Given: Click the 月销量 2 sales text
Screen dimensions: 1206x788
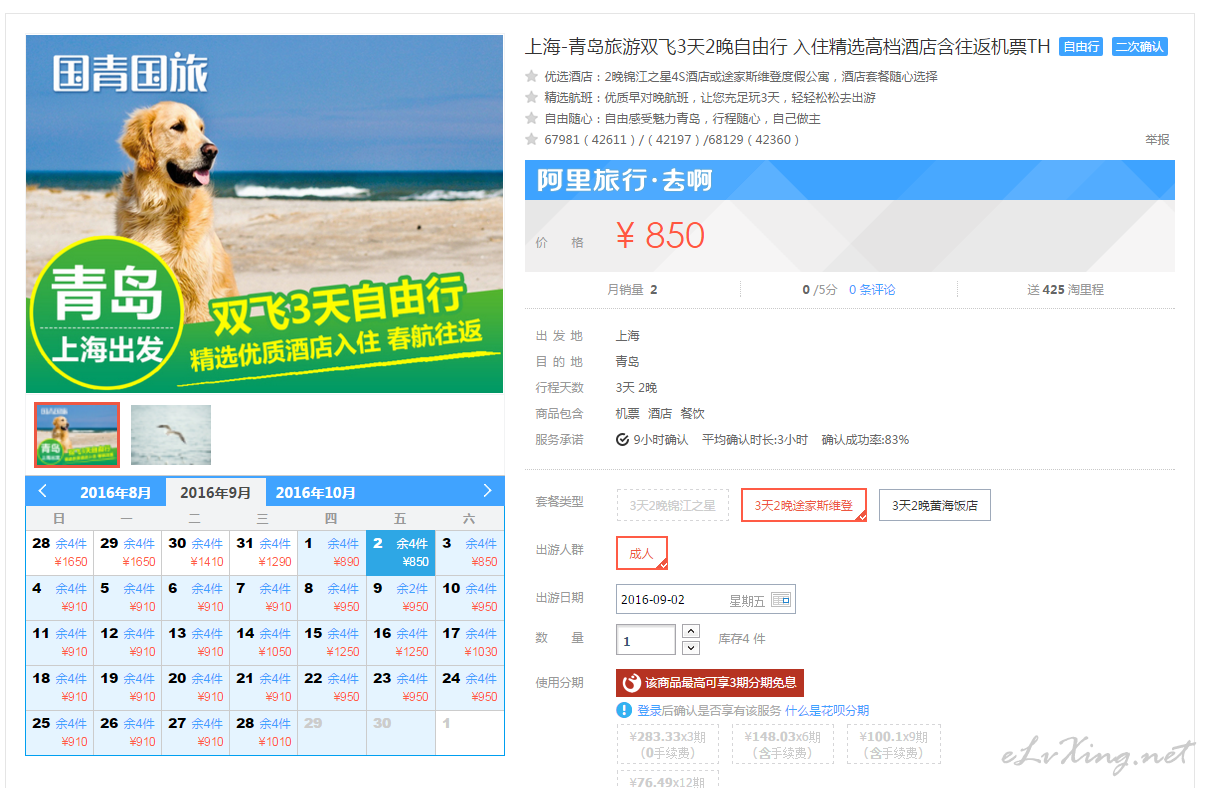Looking at the screenshot, I should pyautogui.click(x=632, y=290).
